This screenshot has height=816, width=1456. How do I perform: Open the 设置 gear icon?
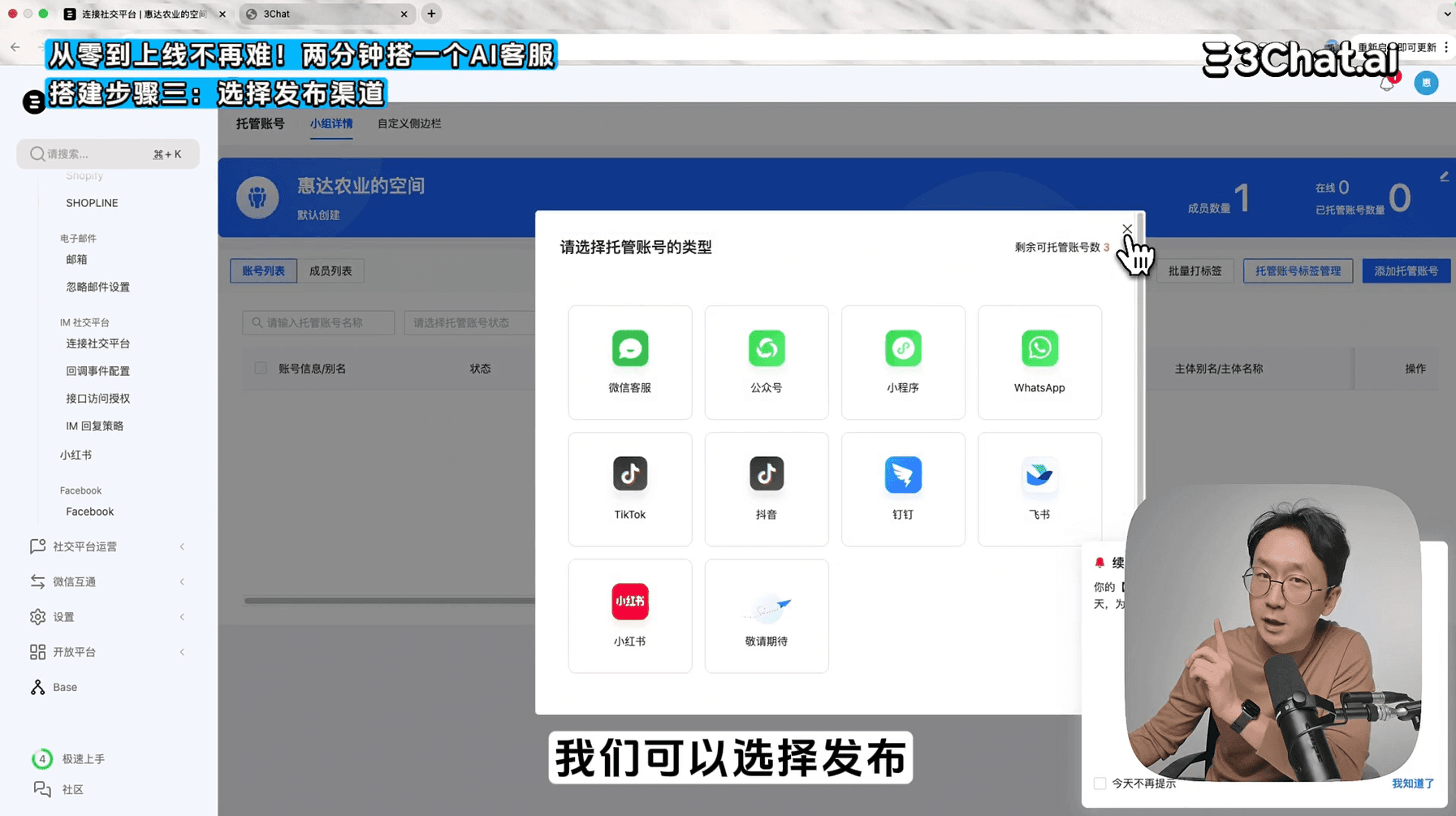[x=37, y=617]
